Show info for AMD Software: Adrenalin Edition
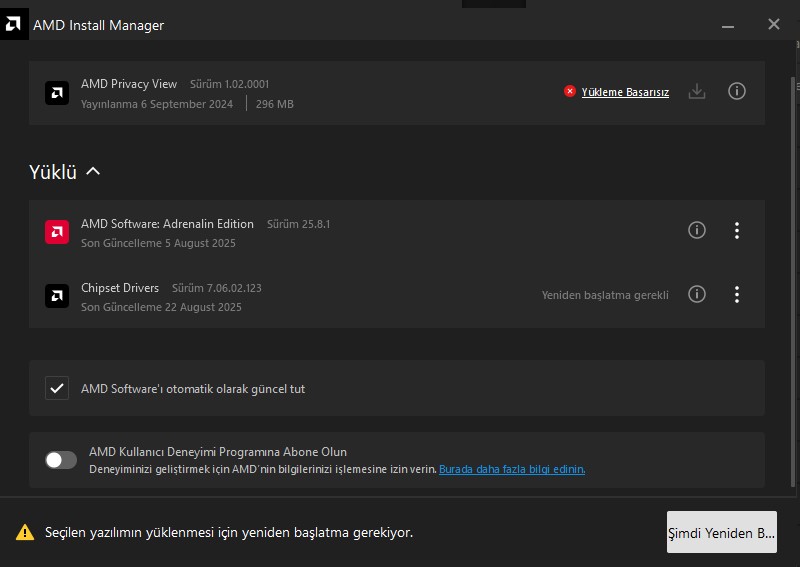The image size is (800, 567). 697,230
